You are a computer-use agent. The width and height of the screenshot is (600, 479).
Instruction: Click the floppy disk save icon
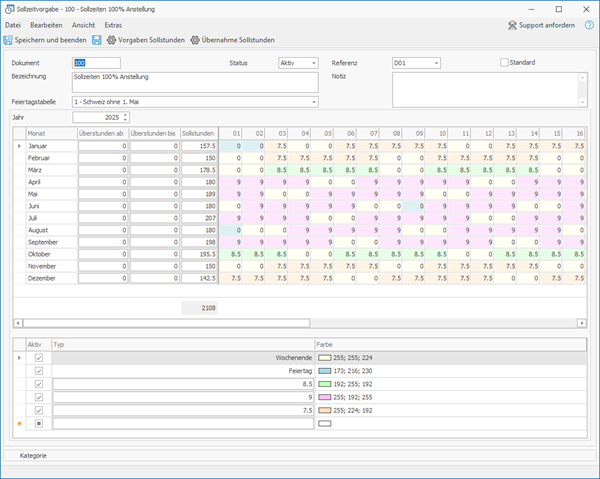point(97,40)
